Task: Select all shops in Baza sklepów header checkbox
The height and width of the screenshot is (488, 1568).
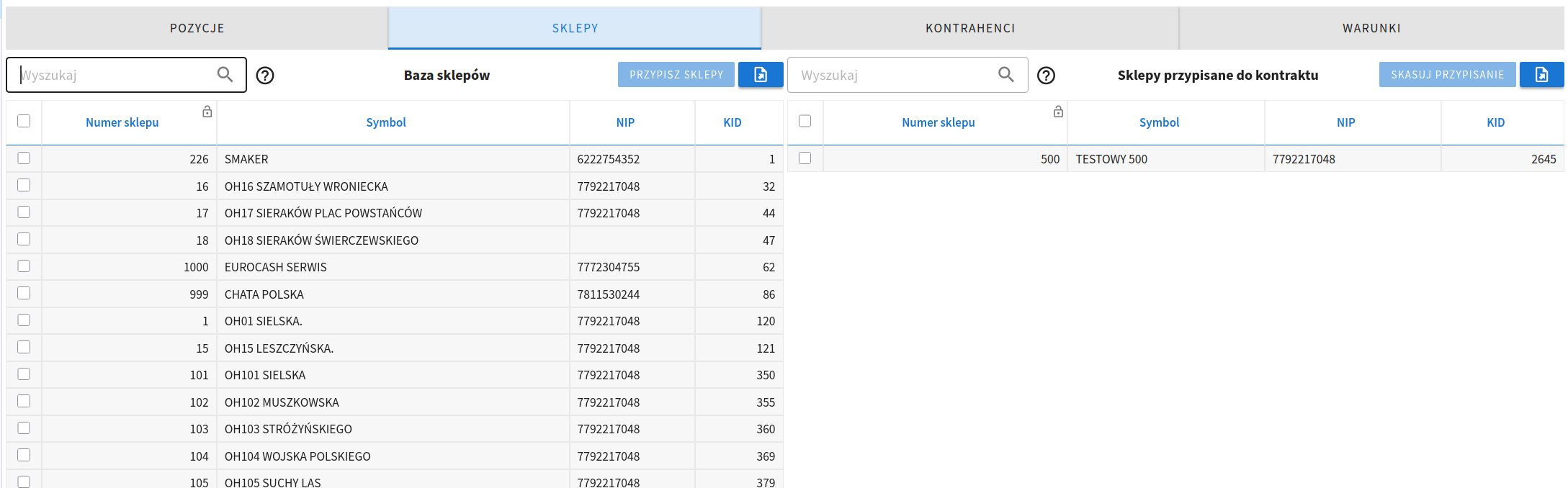Action: pyautogui.click(x=24, y=121)
